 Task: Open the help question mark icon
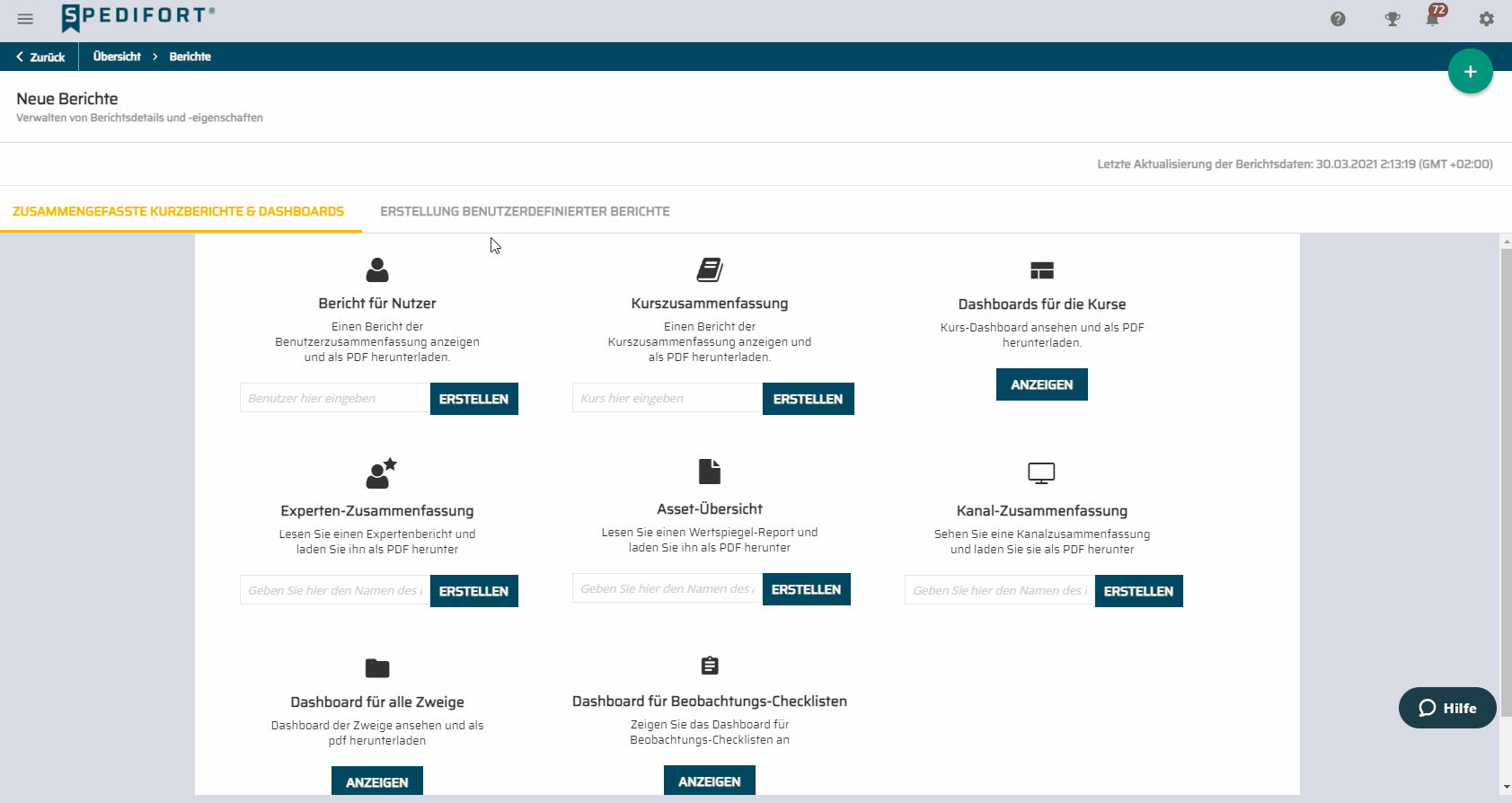1338,19
